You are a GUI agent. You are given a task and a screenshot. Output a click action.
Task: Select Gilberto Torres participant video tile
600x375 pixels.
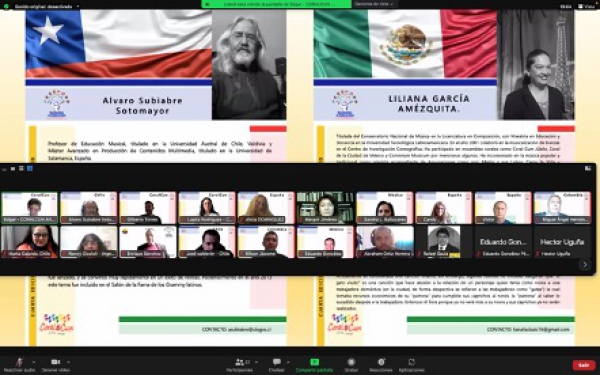coord(148,208)
